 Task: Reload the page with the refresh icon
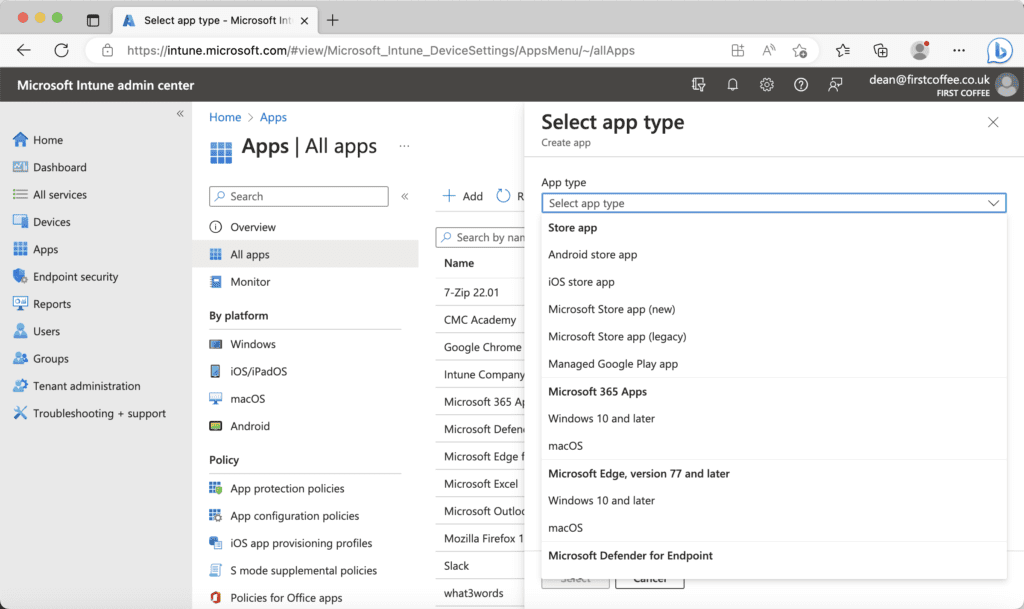(x=61, y=50)
